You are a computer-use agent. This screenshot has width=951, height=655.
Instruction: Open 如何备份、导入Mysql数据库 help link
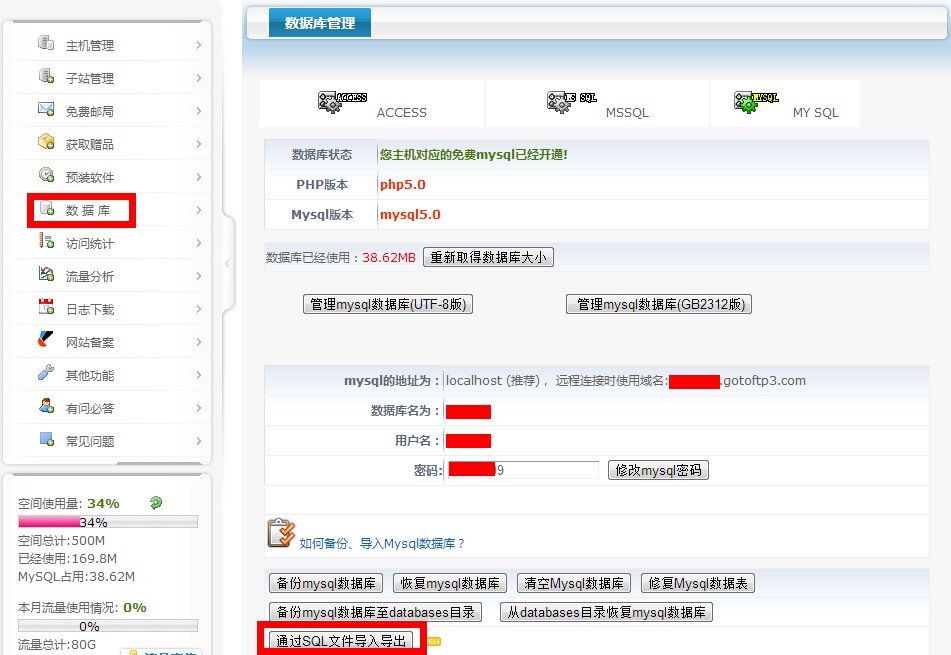point(383,544)
